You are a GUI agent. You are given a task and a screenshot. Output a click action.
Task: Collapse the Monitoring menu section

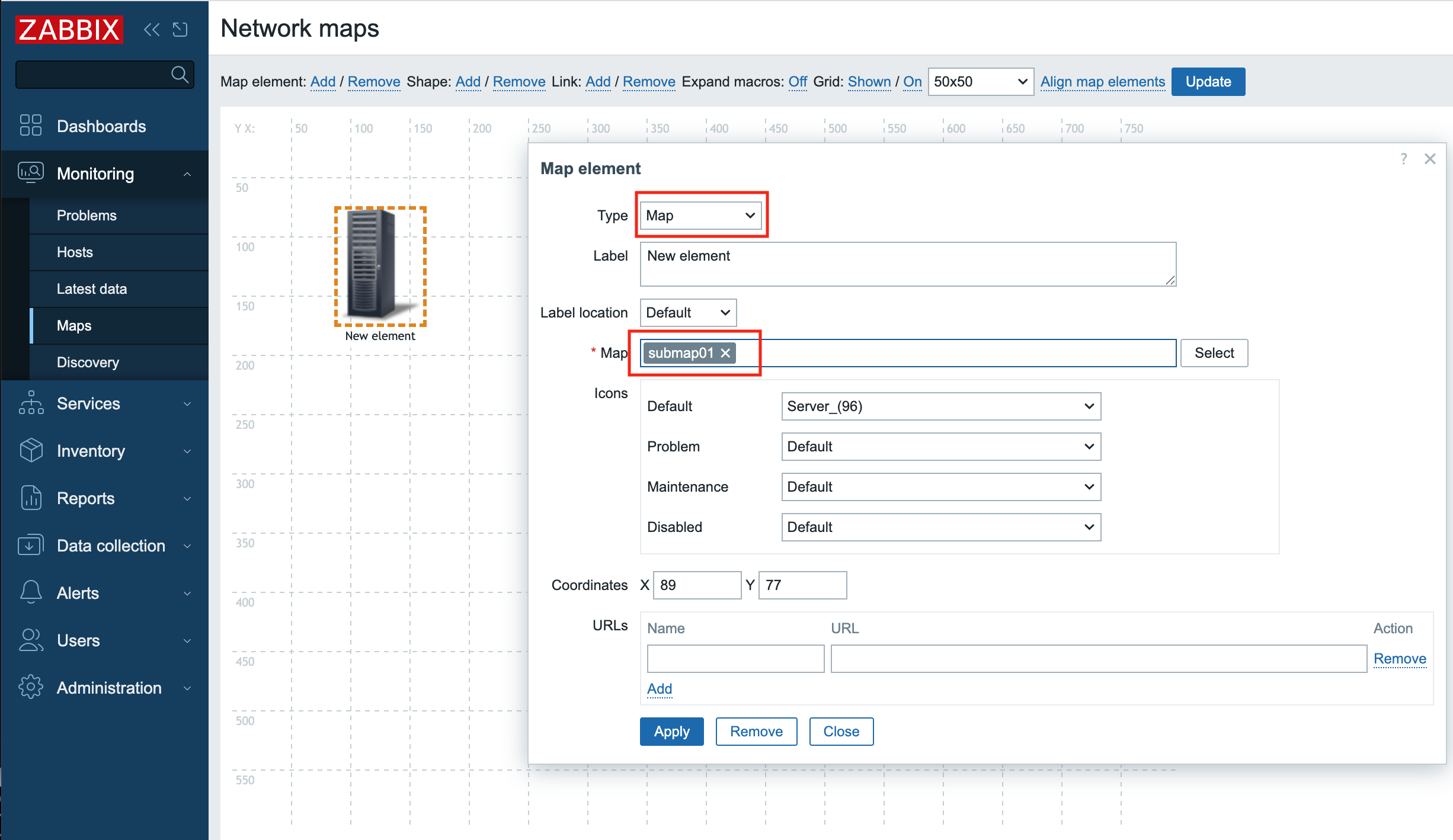click(187, 174)
